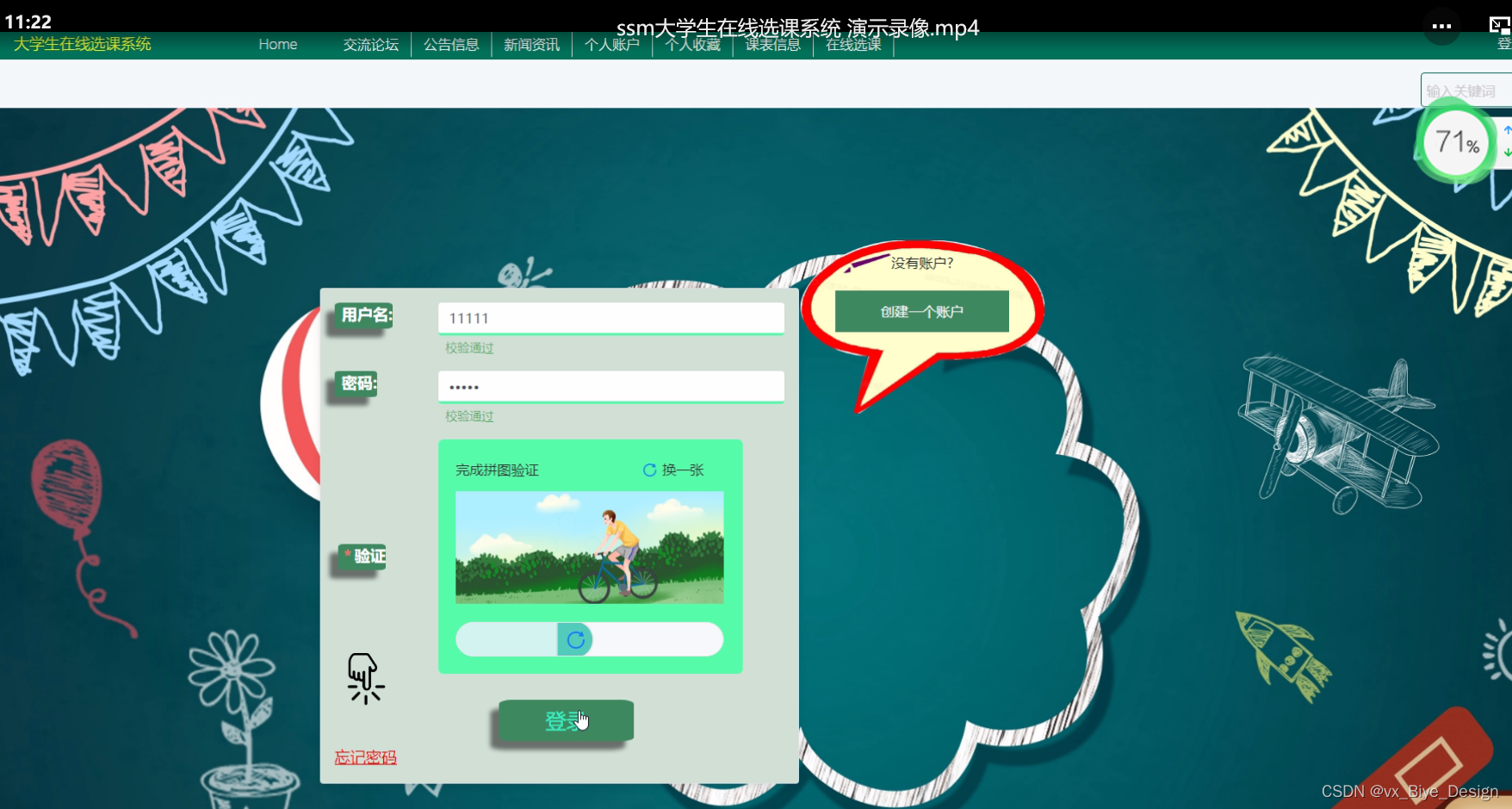The height and width of the screenshot is (809, 1512).
Task: Click the puzzle slider handle
Action: (575, 639)
